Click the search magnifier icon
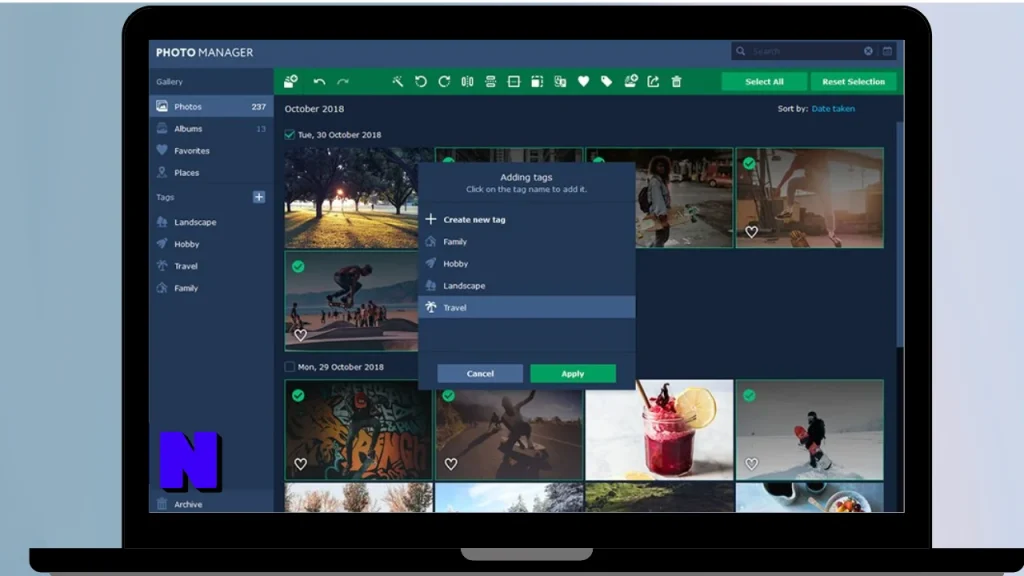This screenshot has height=576, width=1024. point(741,51)
